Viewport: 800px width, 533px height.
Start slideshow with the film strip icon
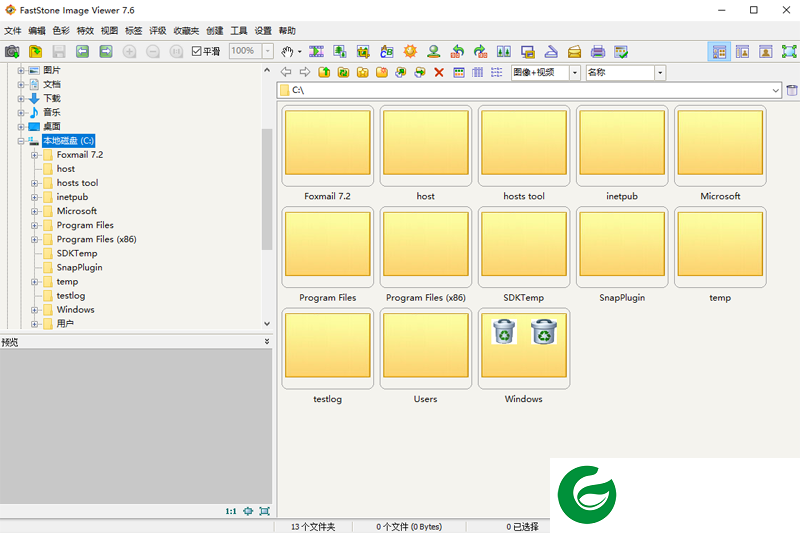point(316,52)
